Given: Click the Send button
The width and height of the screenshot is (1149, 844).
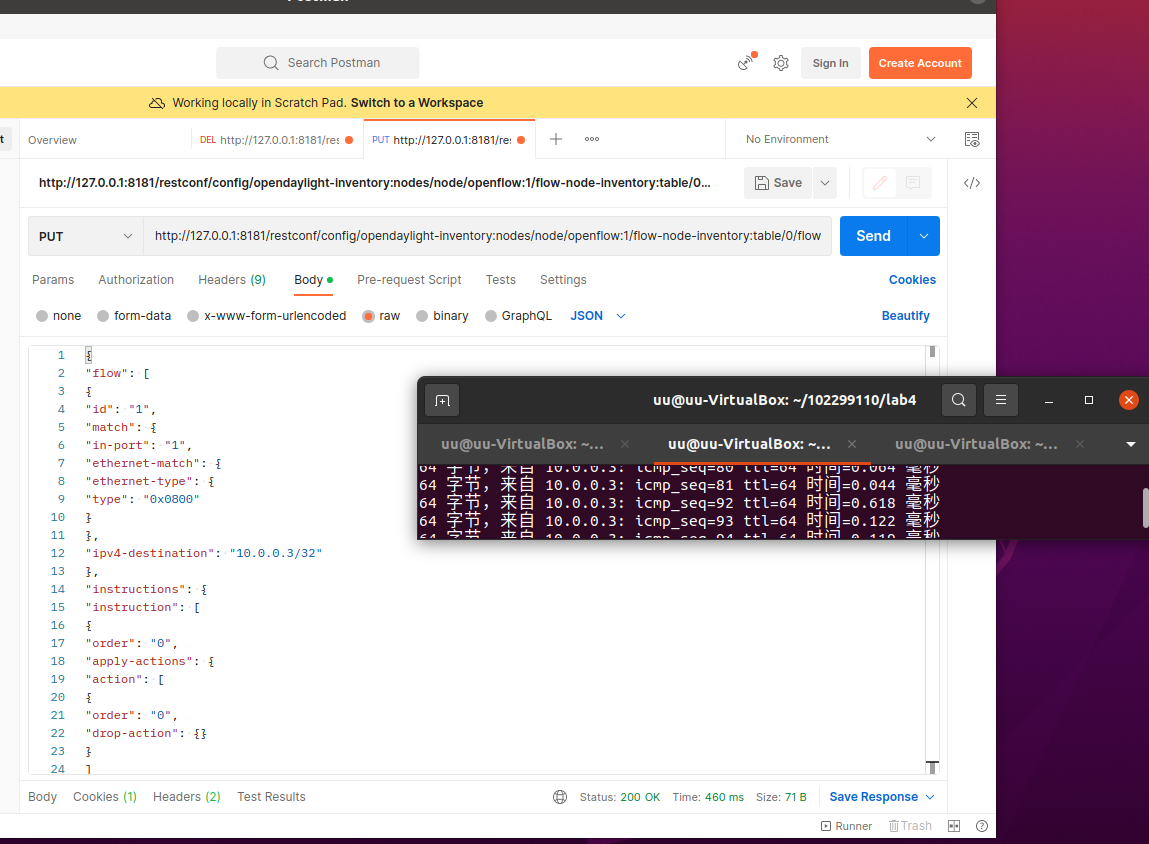Looking at the screenshot, I should pos(873,236).
